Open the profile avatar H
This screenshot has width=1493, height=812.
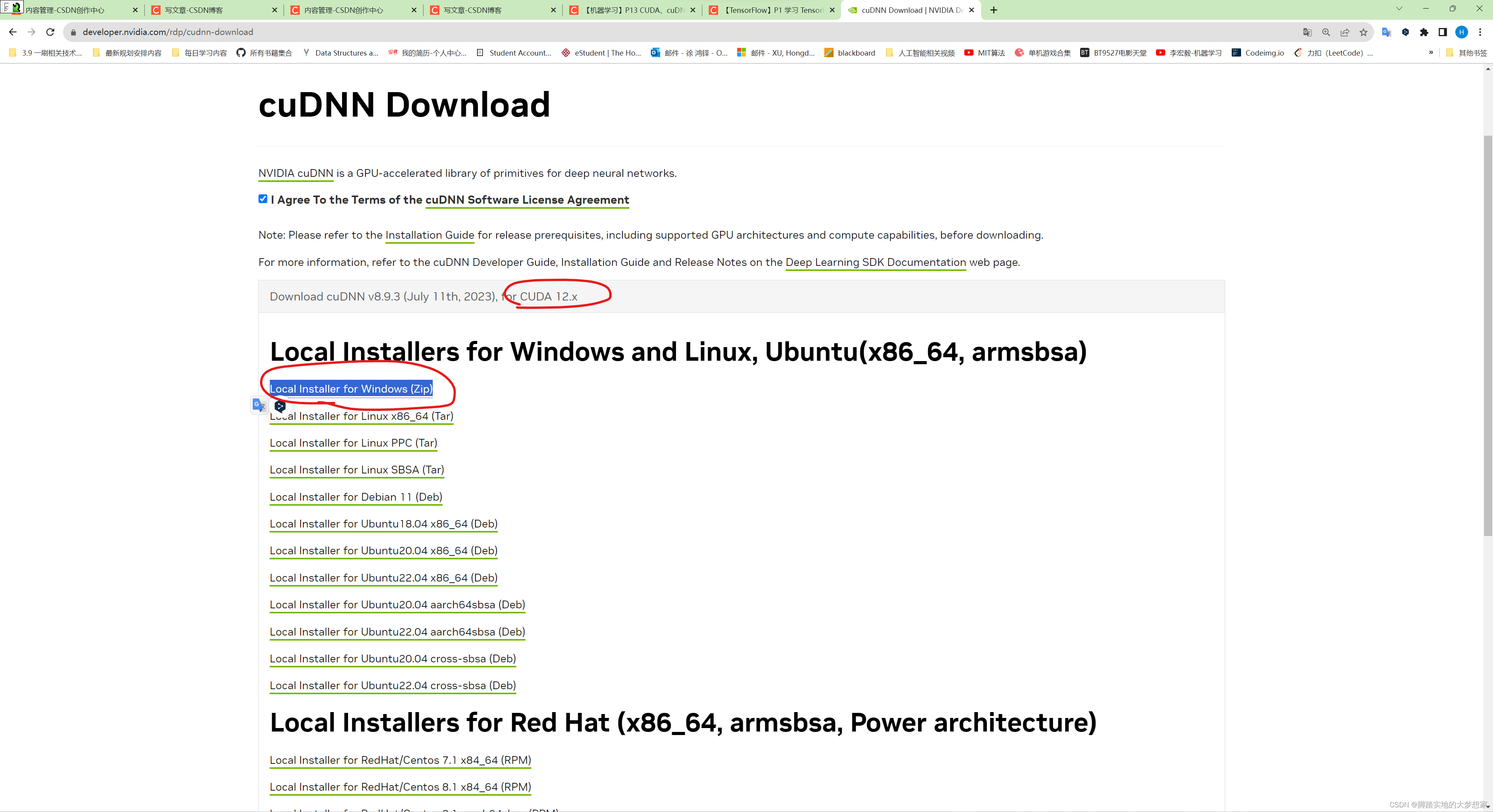[1462, 32]
